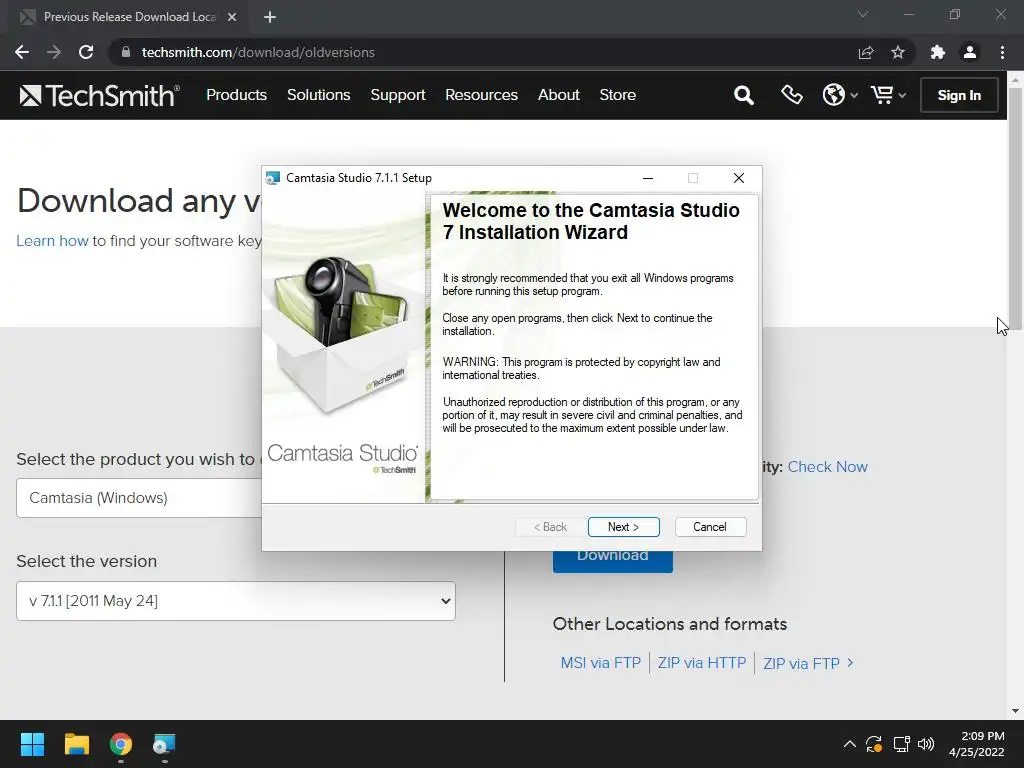The height and width of the screenshot is (768, 1024).
Task: Click the lock icon in the address bar
Action: [x=125, y=52]
